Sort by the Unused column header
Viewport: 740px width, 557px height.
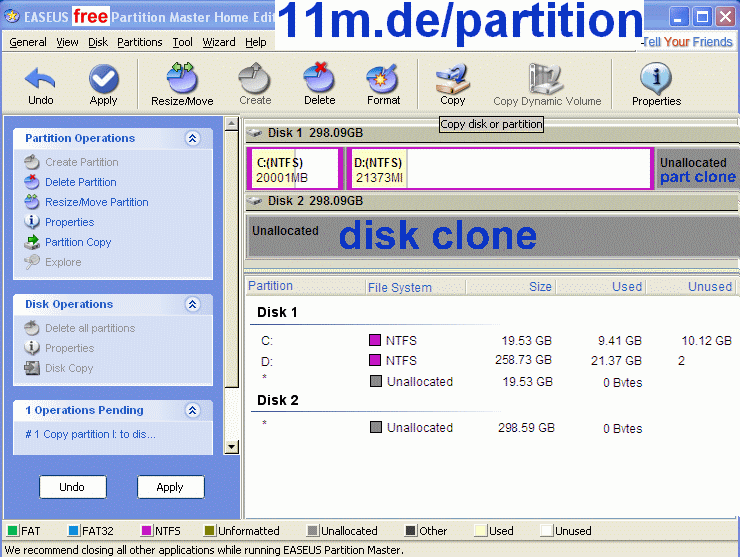(x=691, y=287)
